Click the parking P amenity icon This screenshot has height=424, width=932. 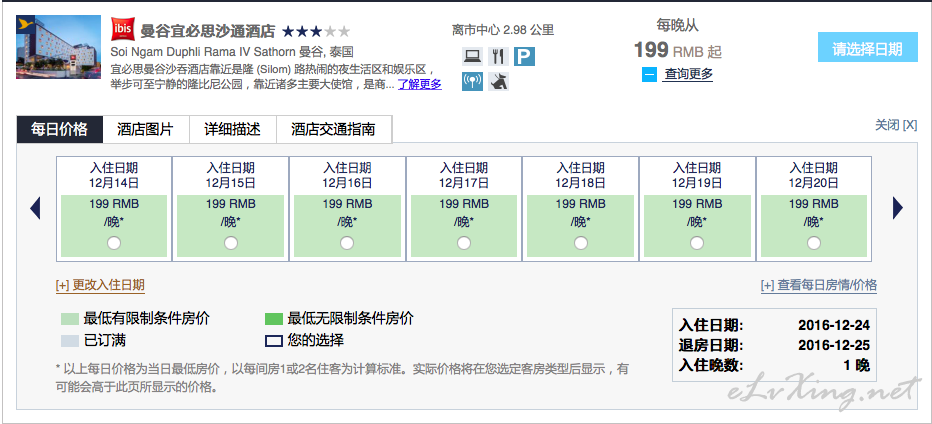point(525,57)
